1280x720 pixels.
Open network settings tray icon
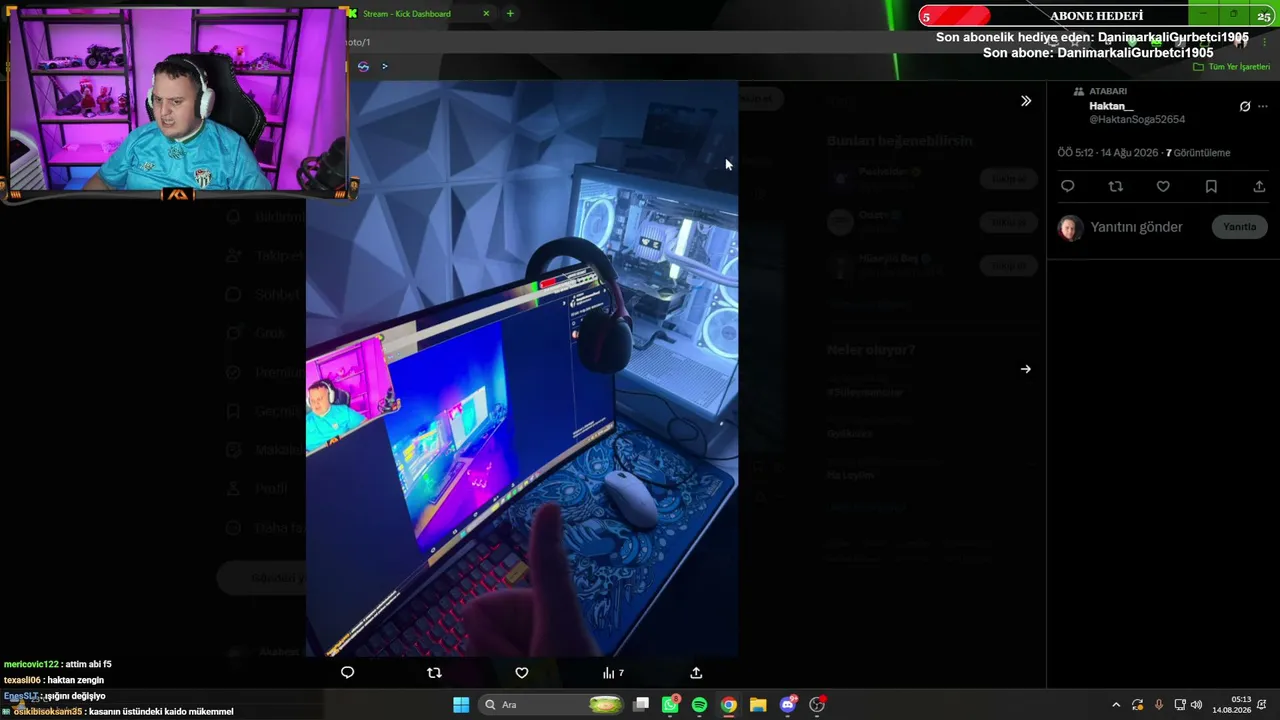[x=1180, y=705]
